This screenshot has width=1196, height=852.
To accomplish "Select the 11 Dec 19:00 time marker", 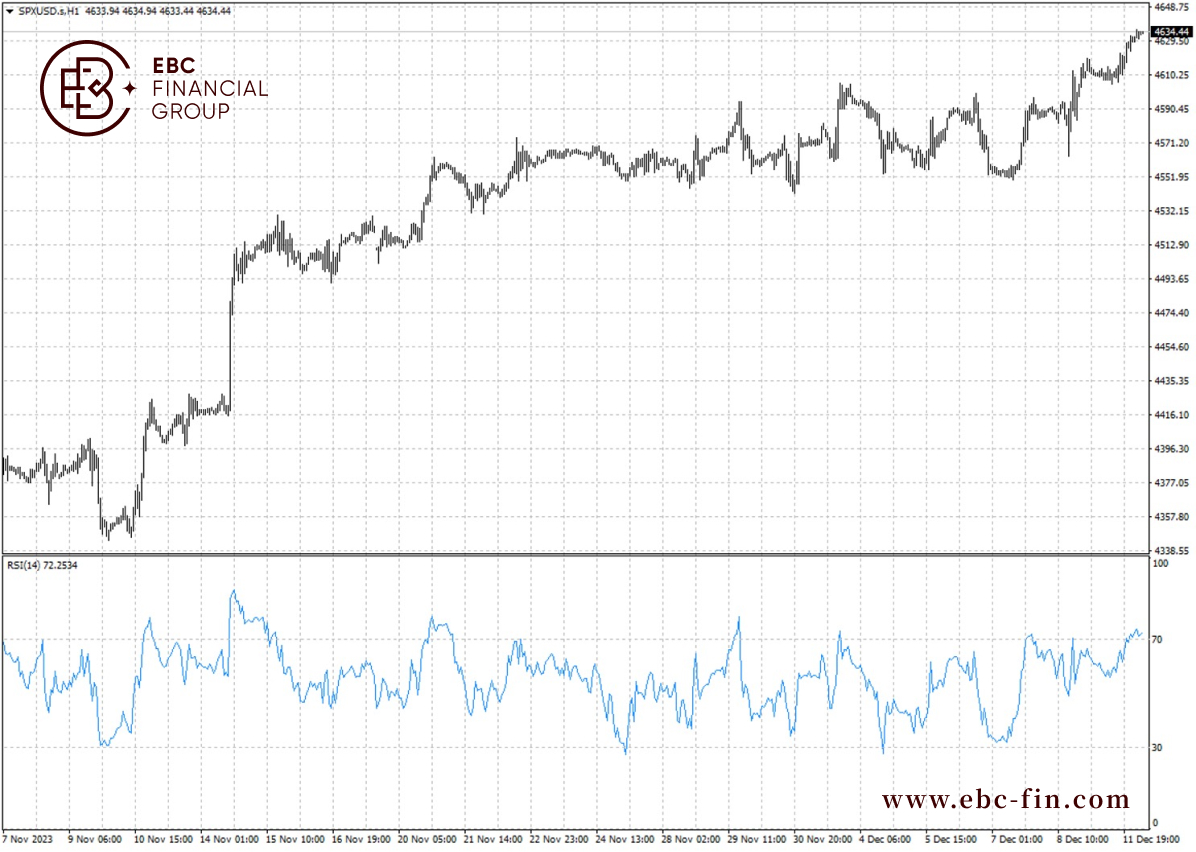I will coord(1151,839).
